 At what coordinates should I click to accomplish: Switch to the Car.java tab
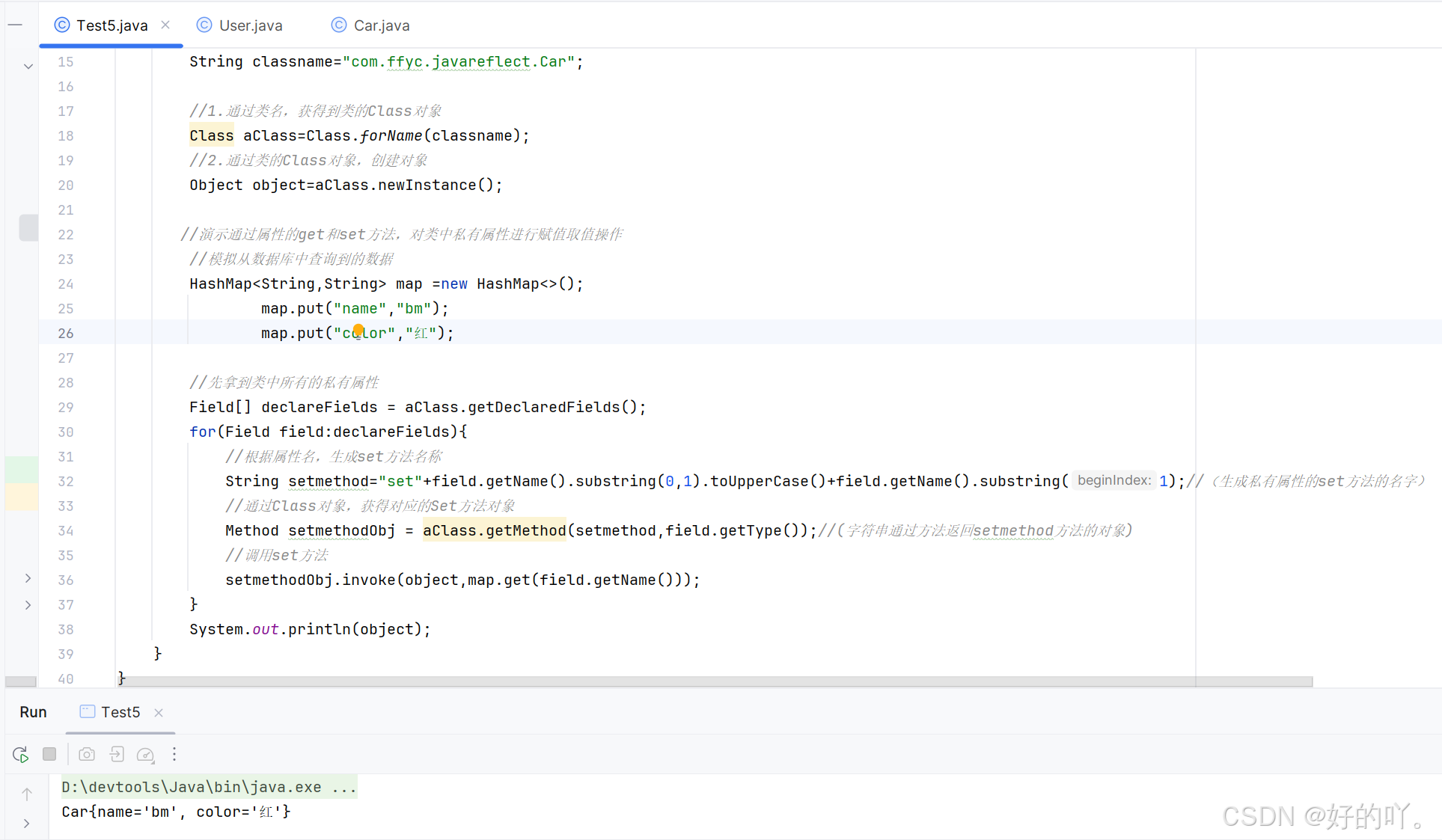coord(381,25)
